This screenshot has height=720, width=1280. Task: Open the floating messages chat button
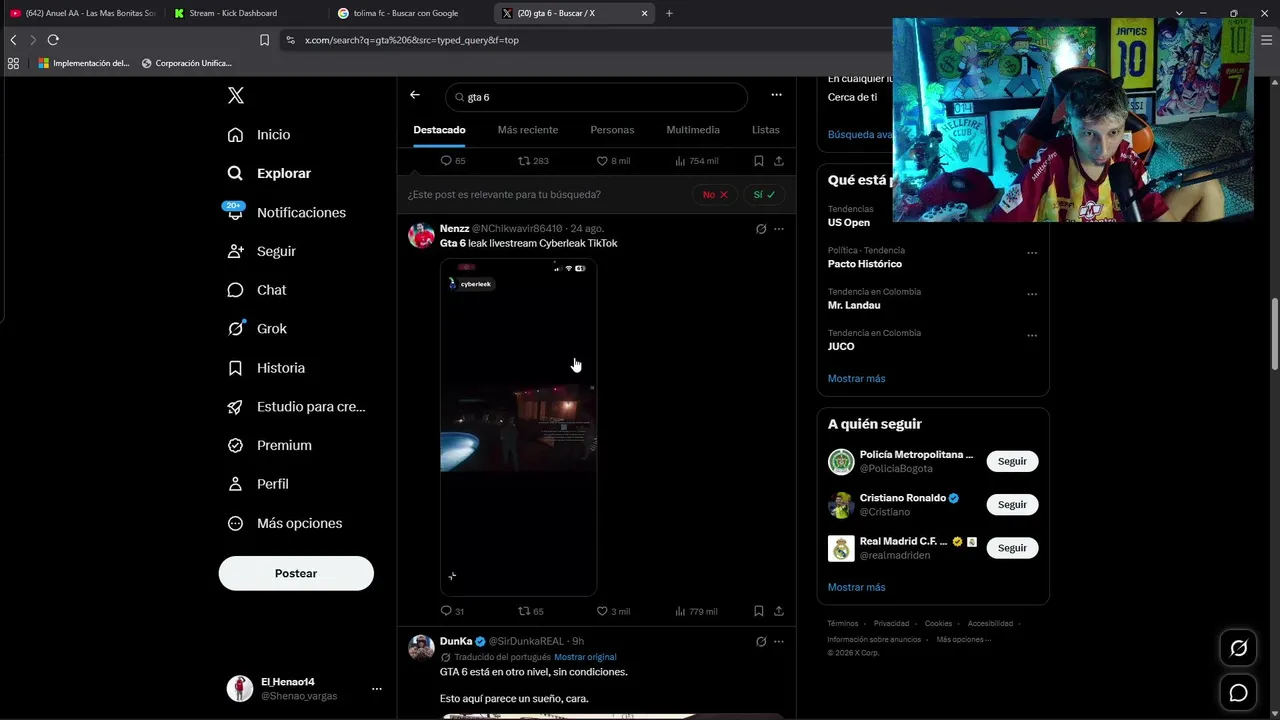[1238, 693]
